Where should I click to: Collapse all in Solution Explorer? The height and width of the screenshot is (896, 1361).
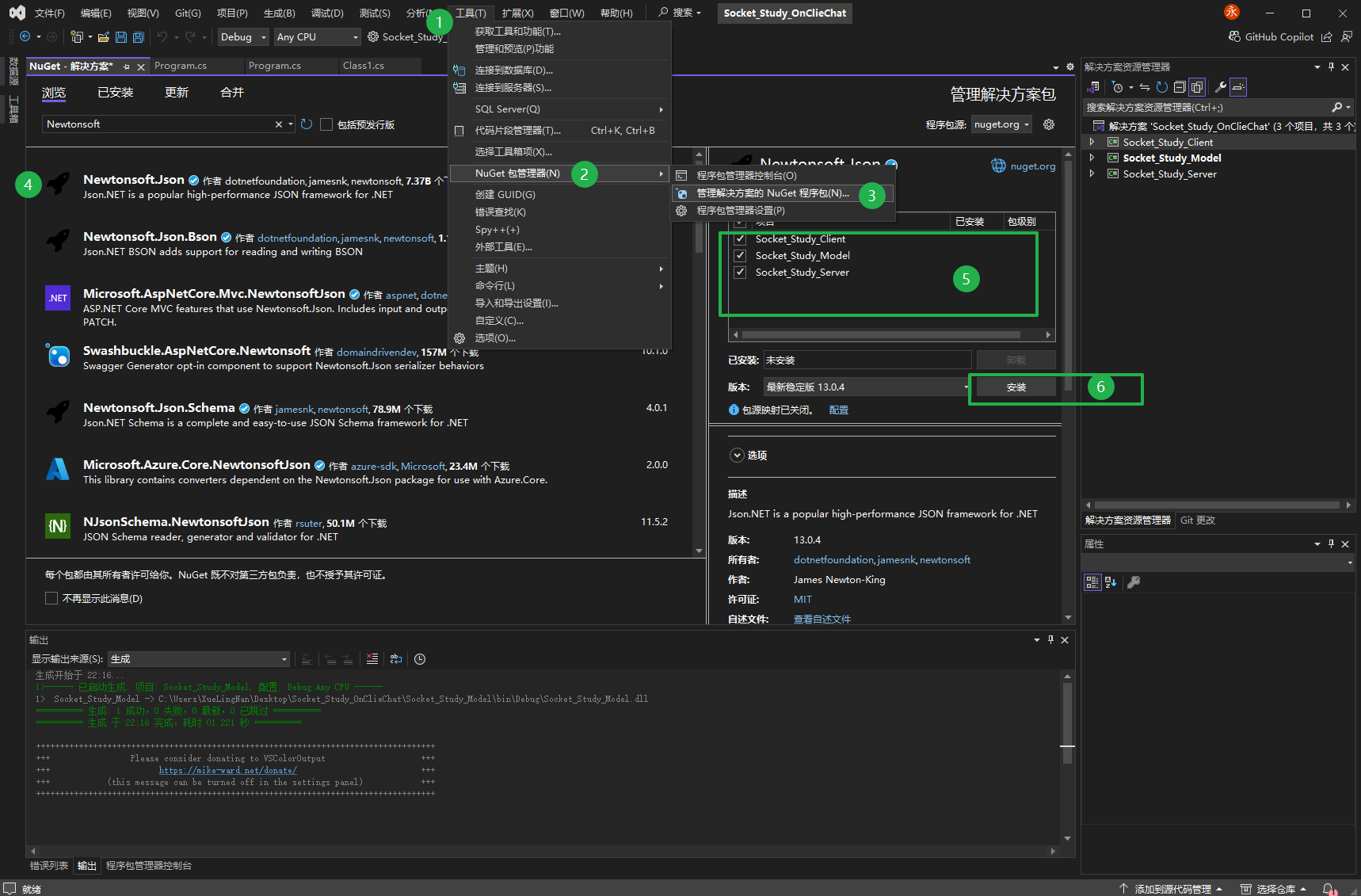[1180, 87]
